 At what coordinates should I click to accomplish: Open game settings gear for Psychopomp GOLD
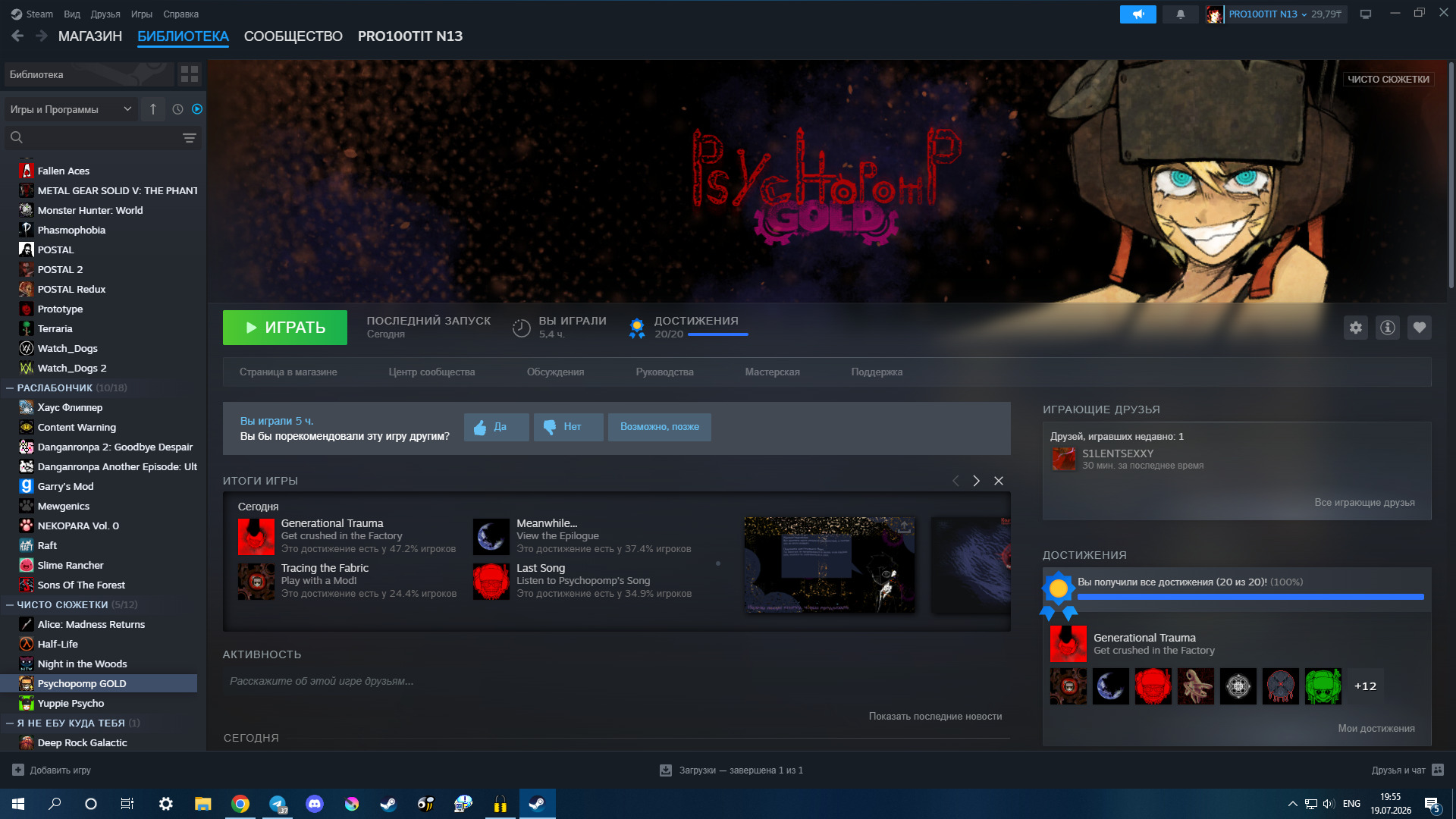1356,328
